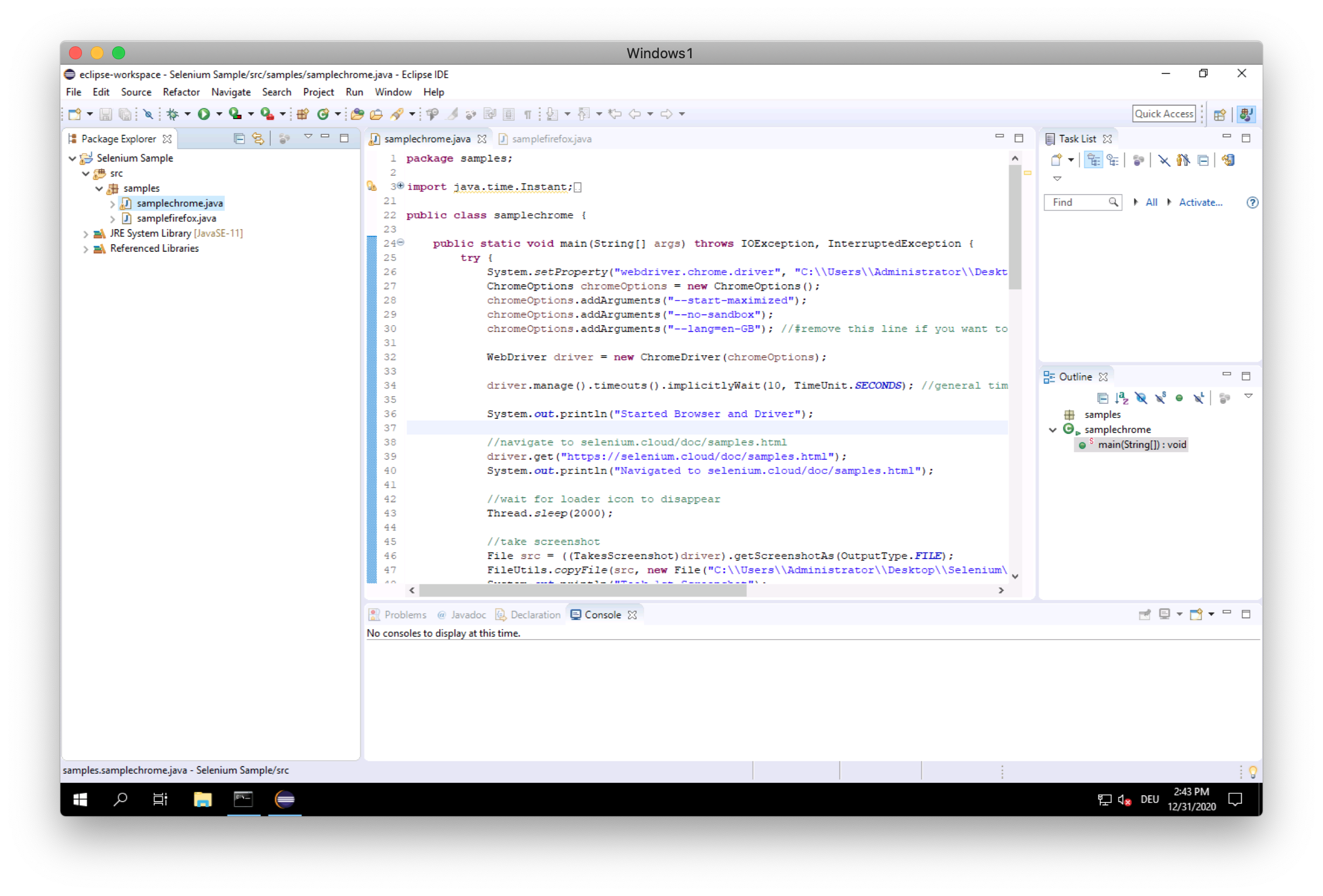The image size is (1323, 896).
Task: Collapse All in Package Explorer
Action: [239, 139]
